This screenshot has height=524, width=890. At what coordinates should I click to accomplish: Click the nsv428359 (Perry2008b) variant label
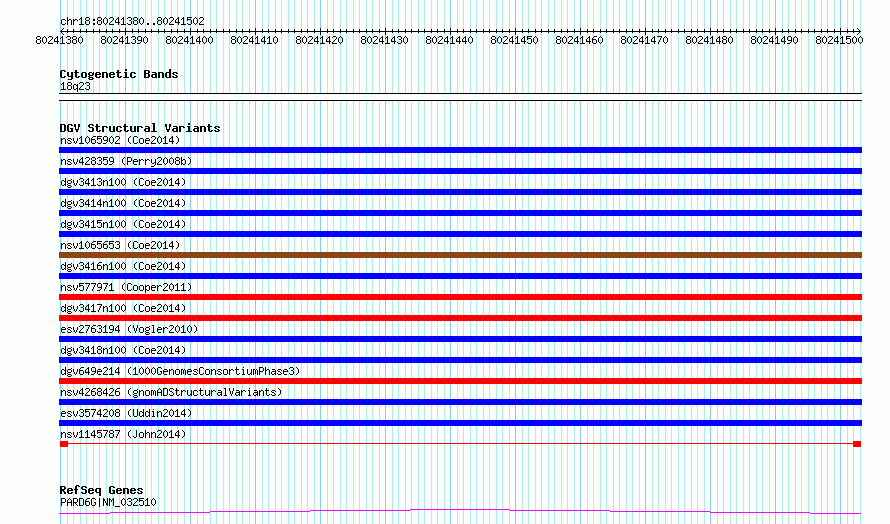tap(126, 161)
